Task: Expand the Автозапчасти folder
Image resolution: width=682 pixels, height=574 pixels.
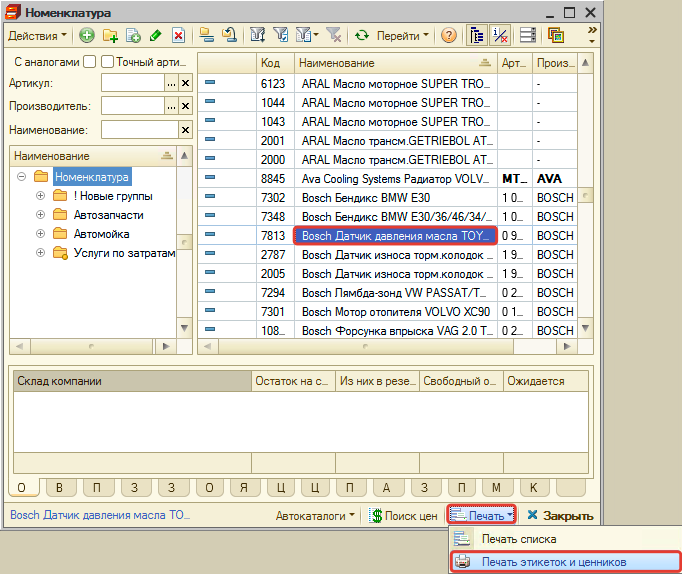Action: (x=40, y=214)
